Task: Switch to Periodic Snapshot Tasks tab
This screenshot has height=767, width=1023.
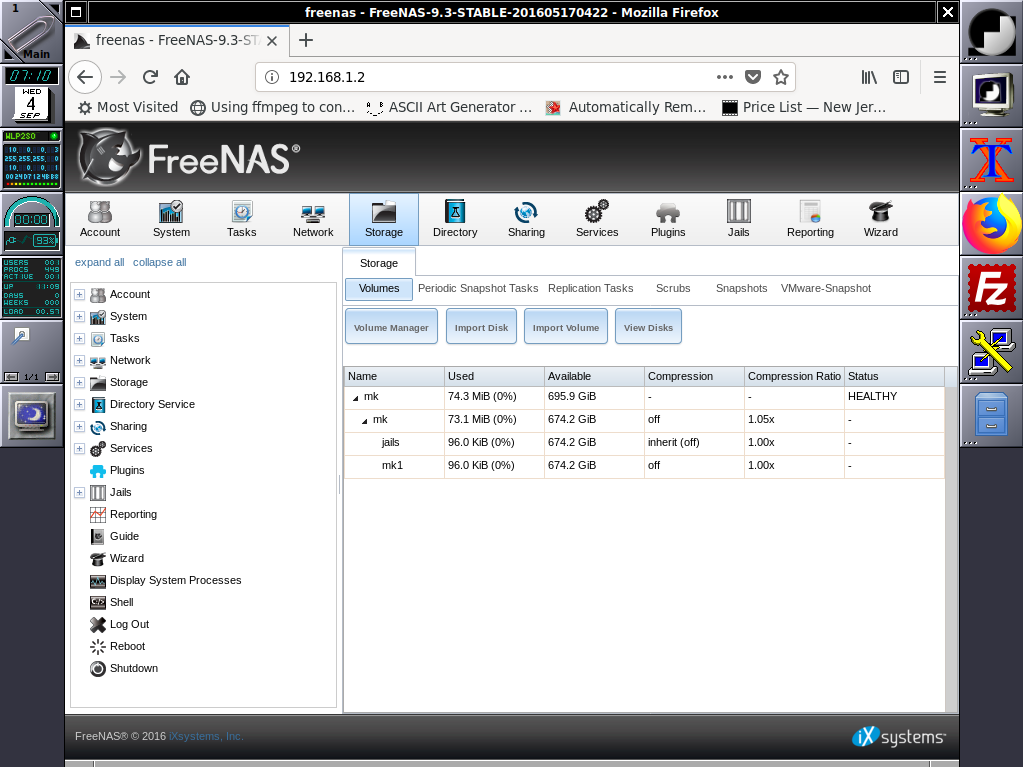Action: point(478,288)
